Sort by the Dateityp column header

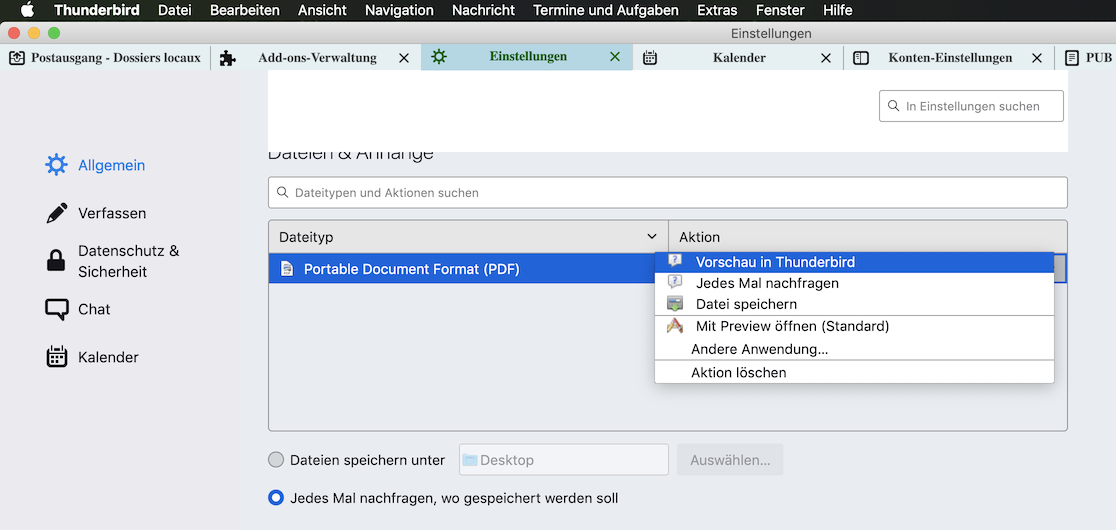468,237
